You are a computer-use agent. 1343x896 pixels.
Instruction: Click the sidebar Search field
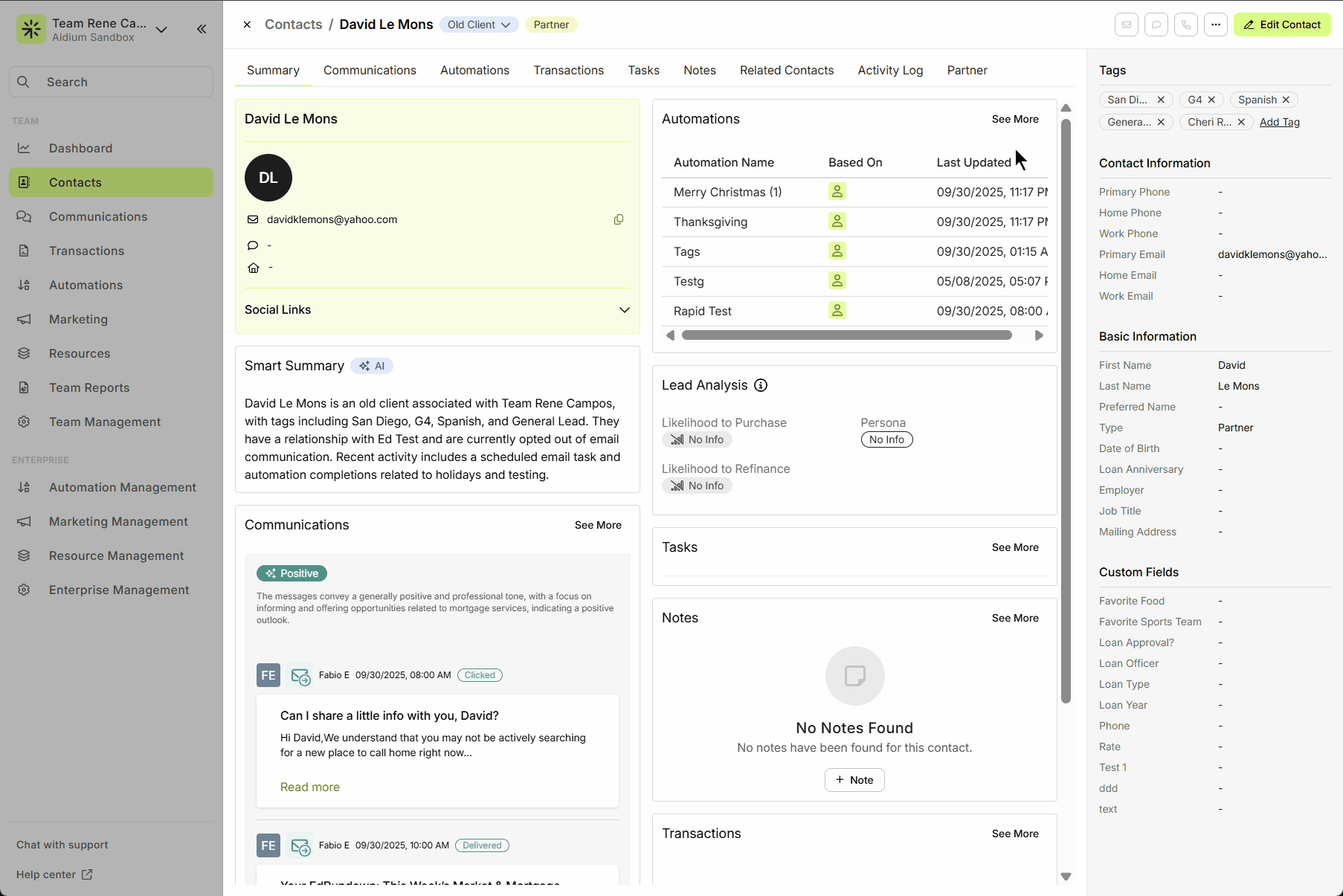pyautogui.click(x=112, y=82)
